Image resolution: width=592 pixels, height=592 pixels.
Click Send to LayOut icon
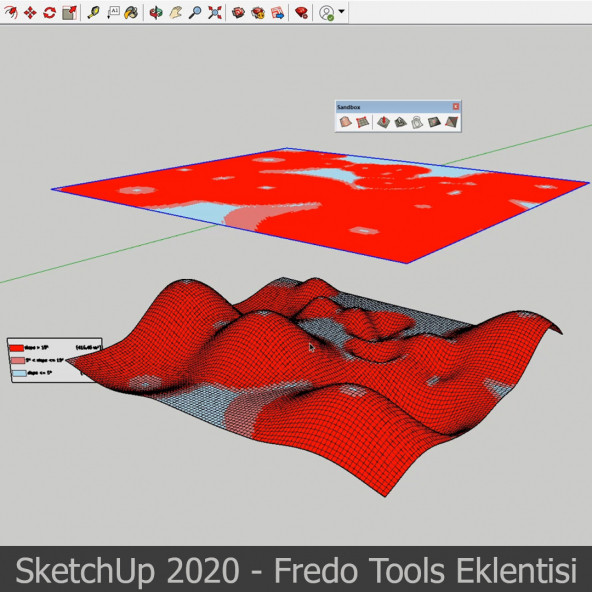(278, 12)
